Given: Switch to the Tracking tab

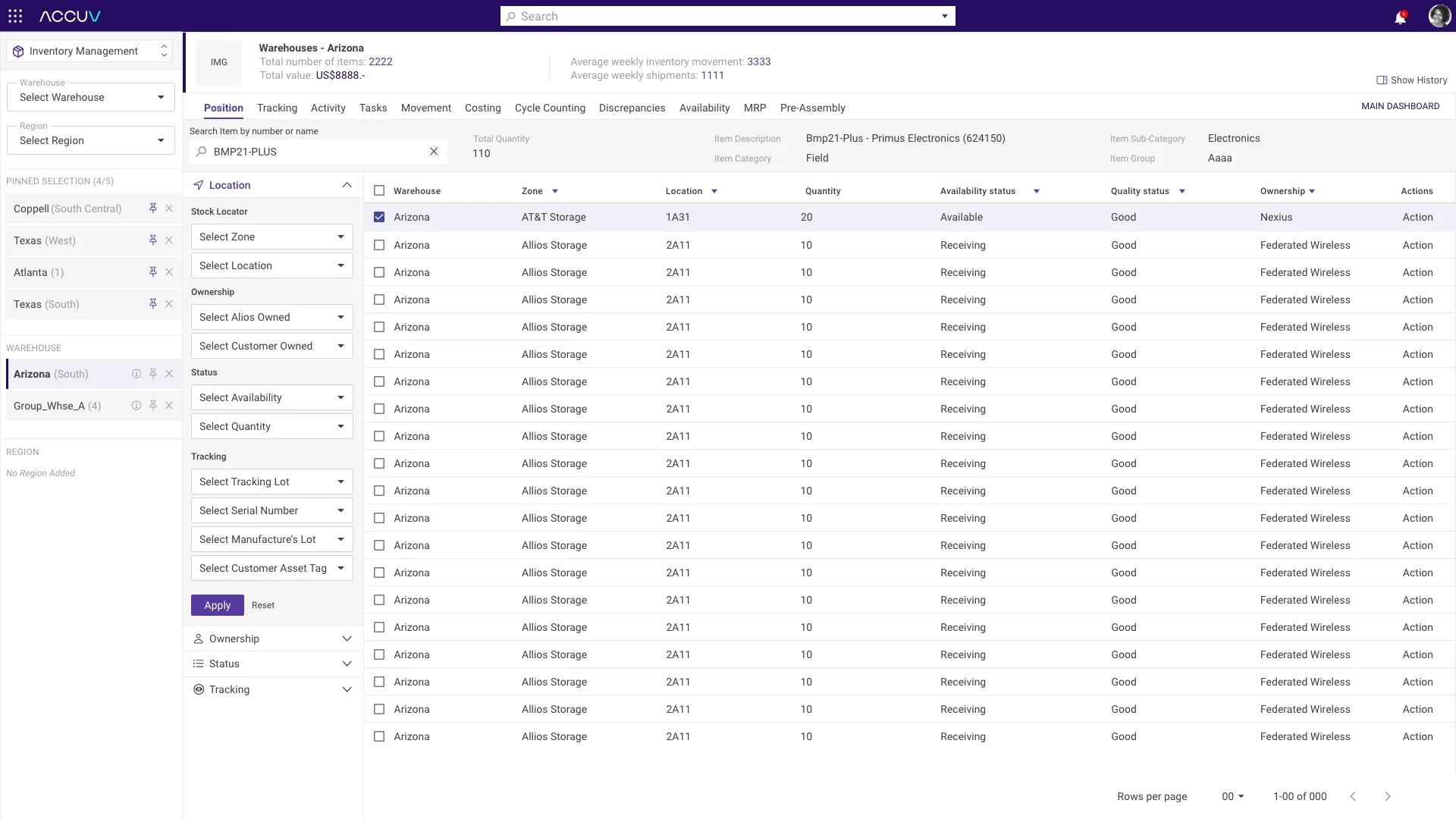Looking at the screenshot, I should [277, 108].
